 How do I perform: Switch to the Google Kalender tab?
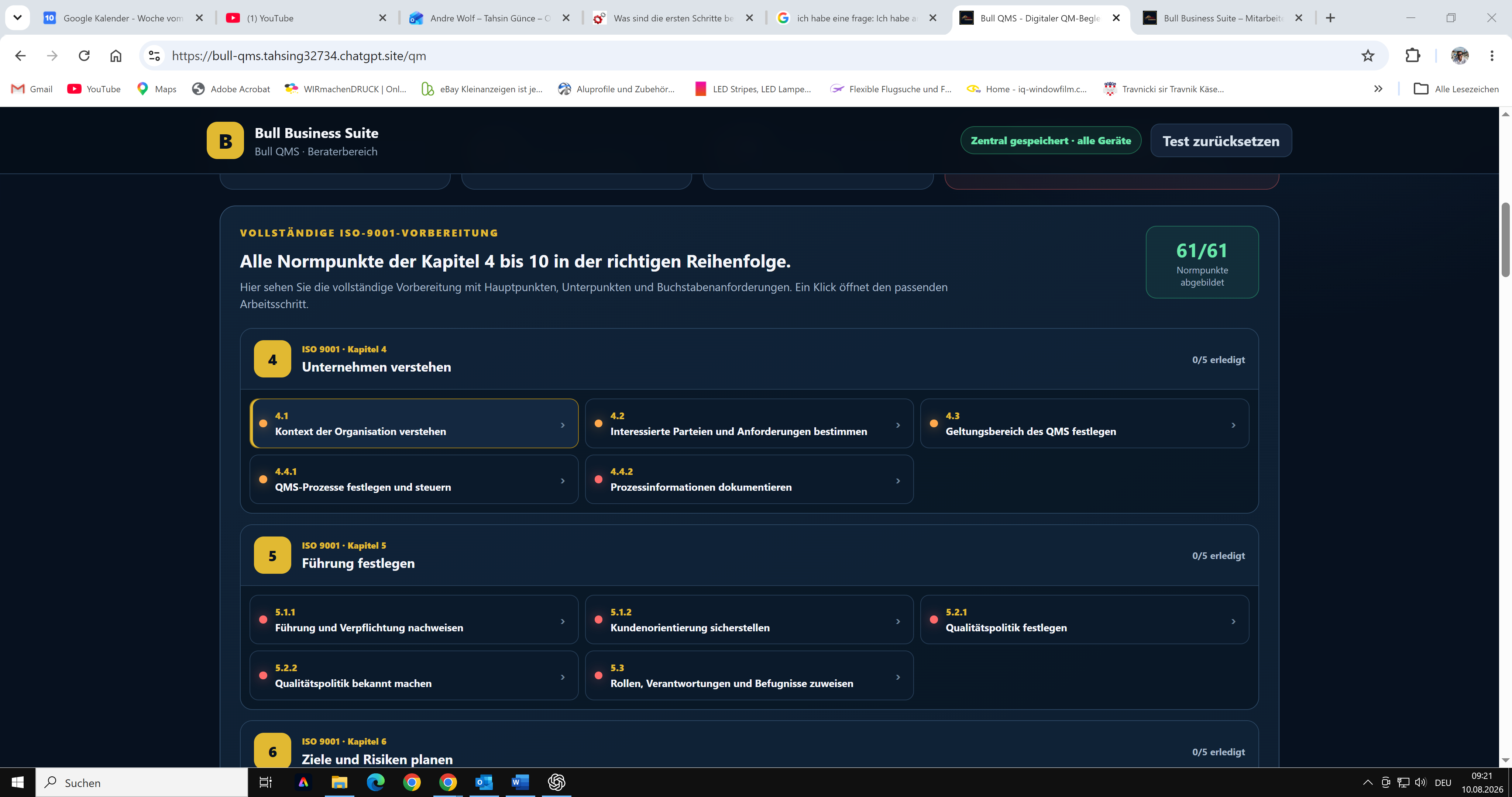(x=123, y=18)
